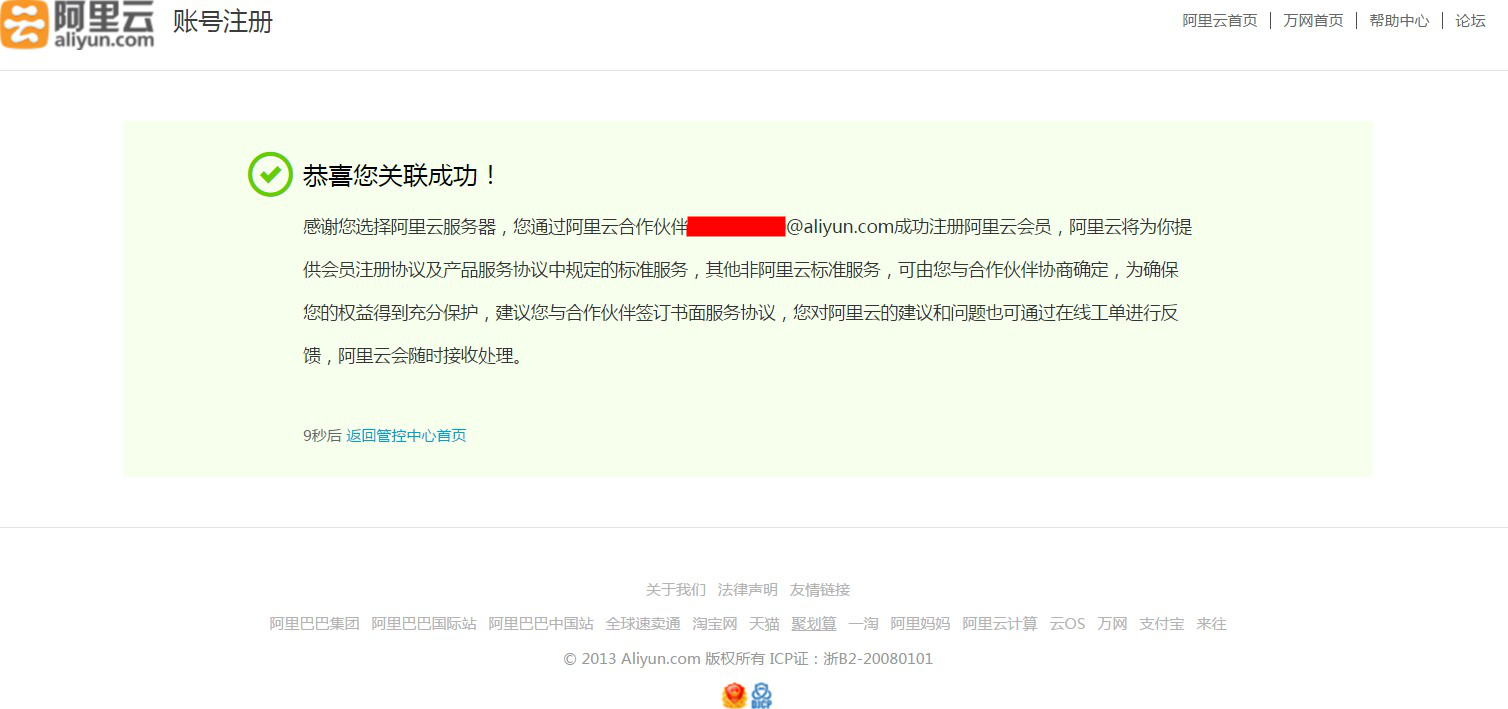Click the 9秒后 countdown text
Screen dimensions: 1508x709
pos(322,436)
